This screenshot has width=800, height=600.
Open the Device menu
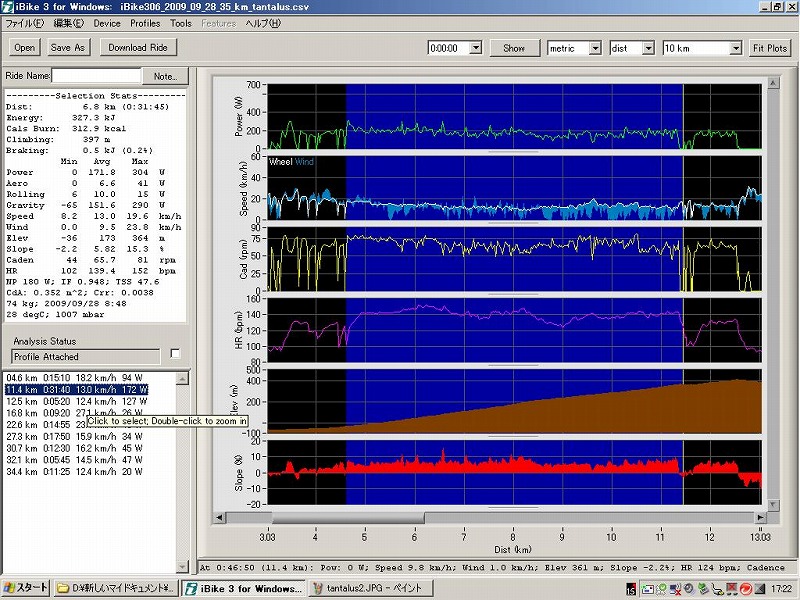(x=106, y=22)
